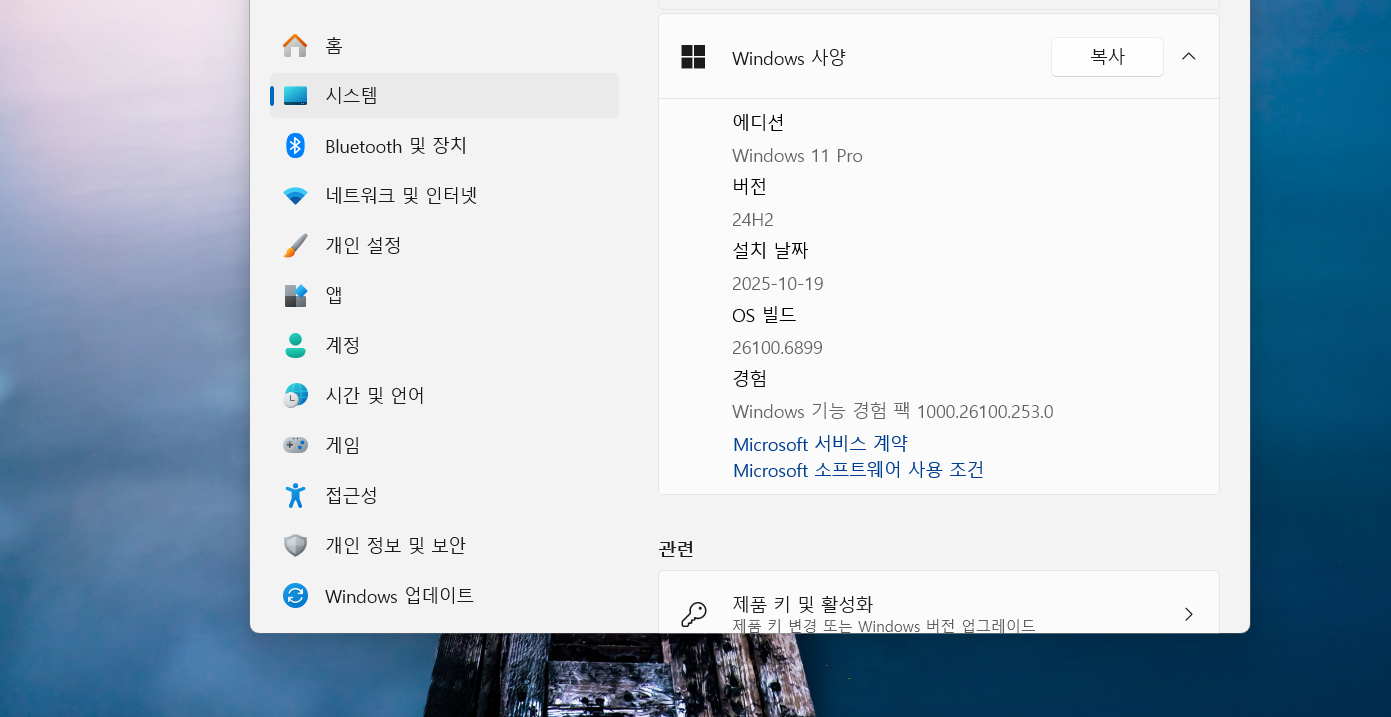Screen dimensions: 1391x717
Task: Open 시간 및 언어 settings
Action: tap(375, 396)
